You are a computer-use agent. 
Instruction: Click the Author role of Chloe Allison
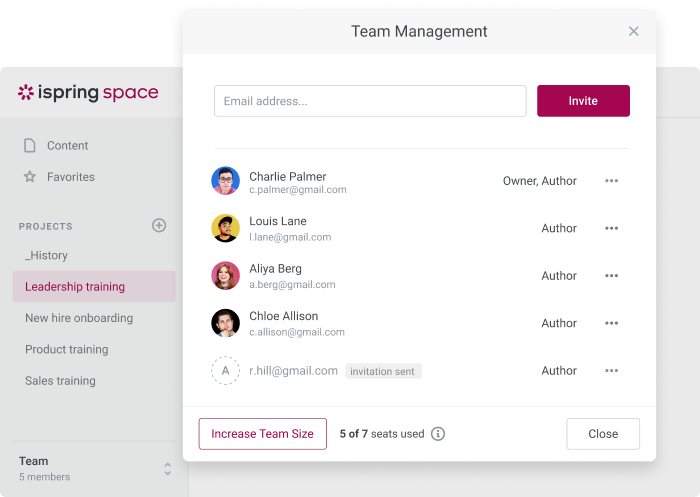(x=559, y=323)
